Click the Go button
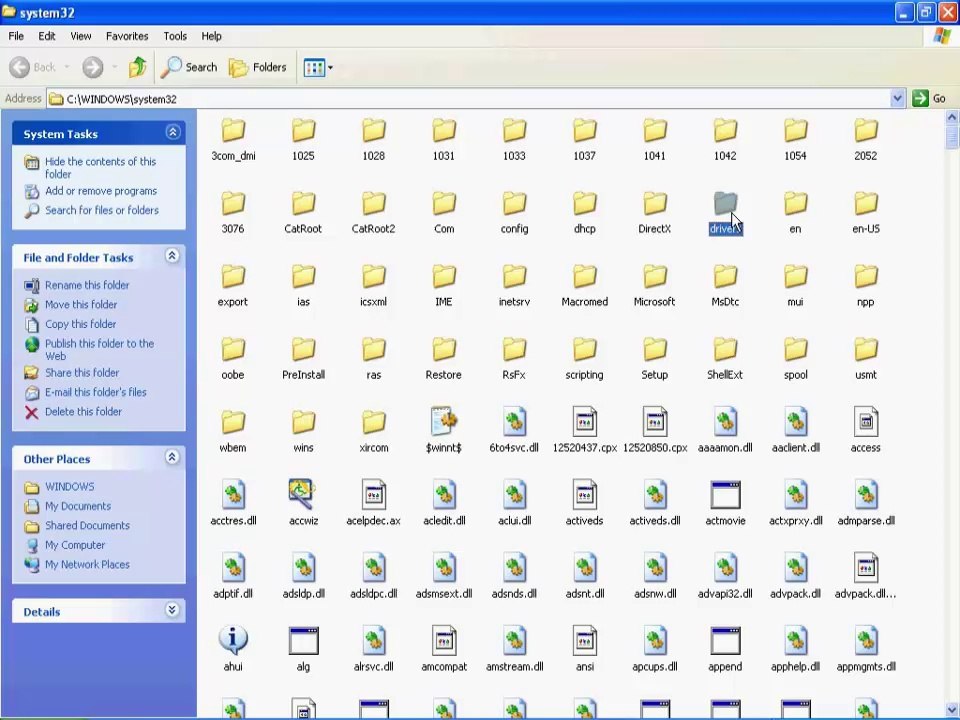This screenshot has width=960, height=720. pyautogui.click(x=929, y=99)
